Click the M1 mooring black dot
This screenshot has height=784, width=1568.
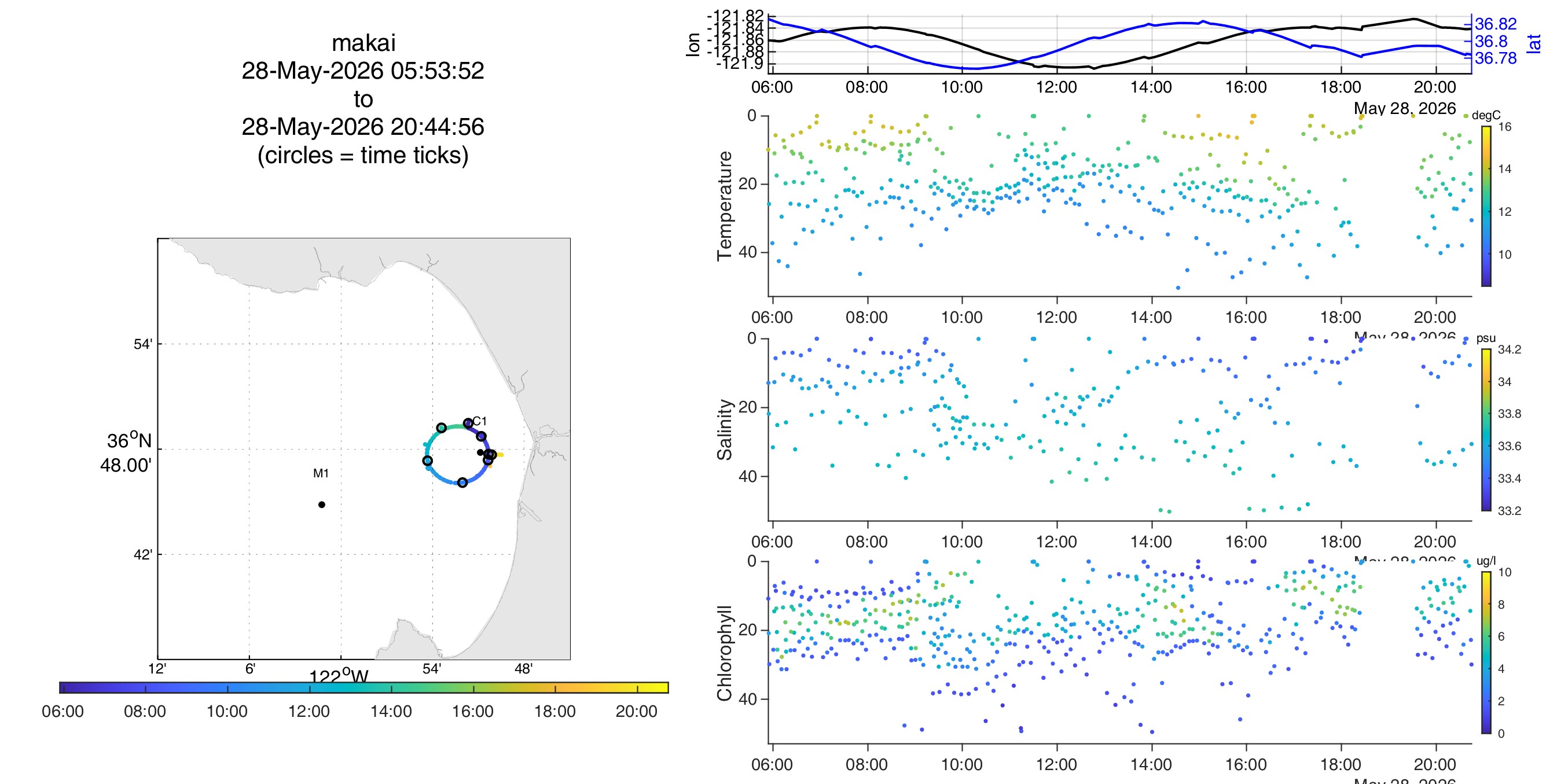click(x=321, y=504)
